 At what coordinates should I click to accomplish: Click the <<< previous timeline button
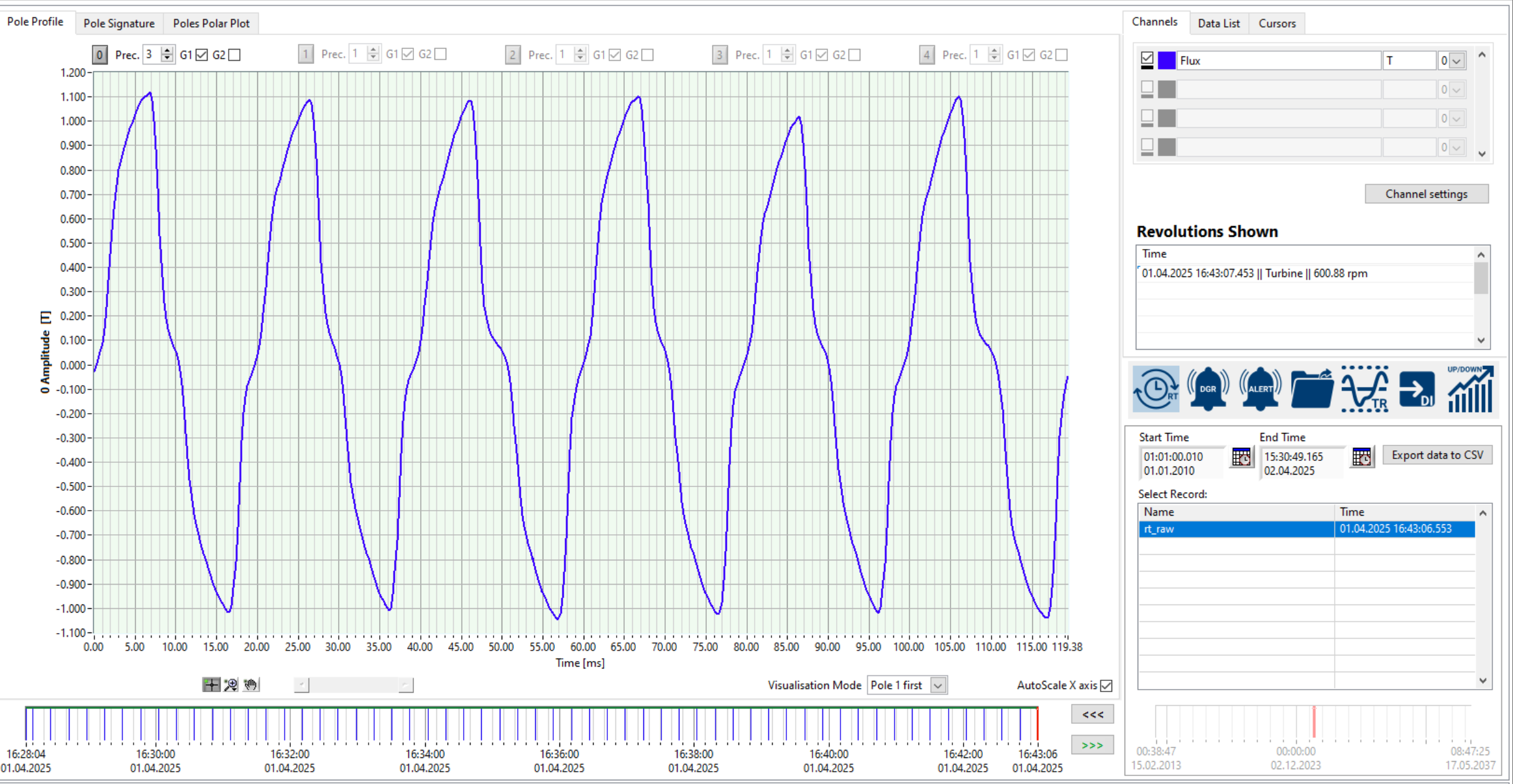[1092, 714]
